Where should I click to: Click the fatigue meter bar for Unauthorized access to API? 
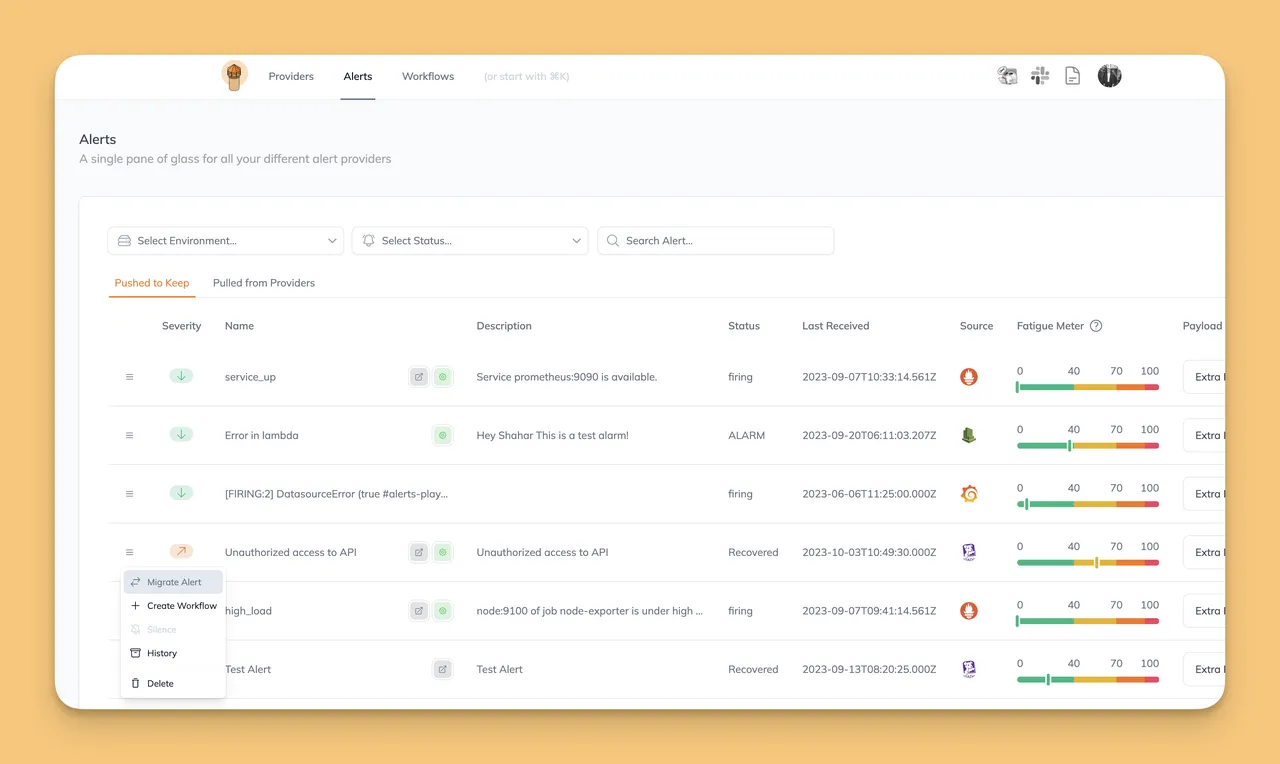point(1088,562)
